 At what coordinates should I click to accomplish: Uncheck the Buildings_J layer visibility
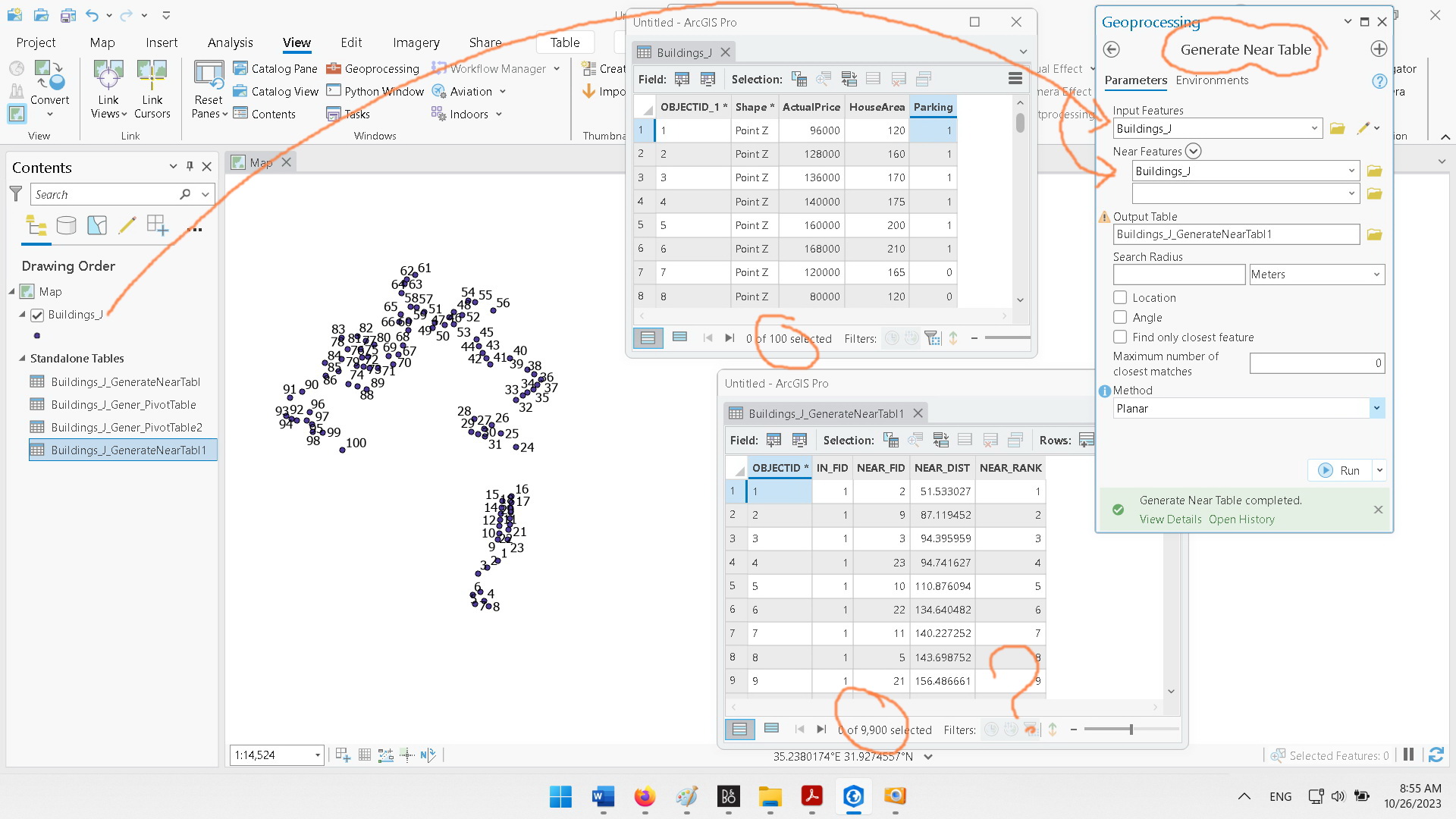(37, 315)
